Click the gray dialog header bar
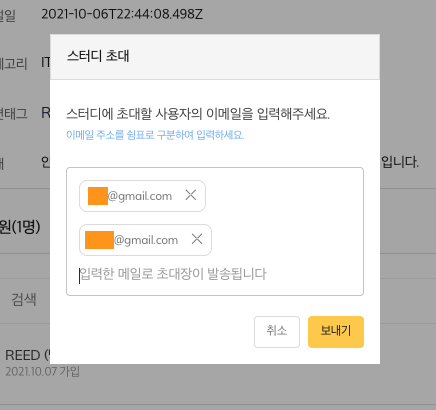The width and height of the screenshot is (436, 410). pos(215,57)
